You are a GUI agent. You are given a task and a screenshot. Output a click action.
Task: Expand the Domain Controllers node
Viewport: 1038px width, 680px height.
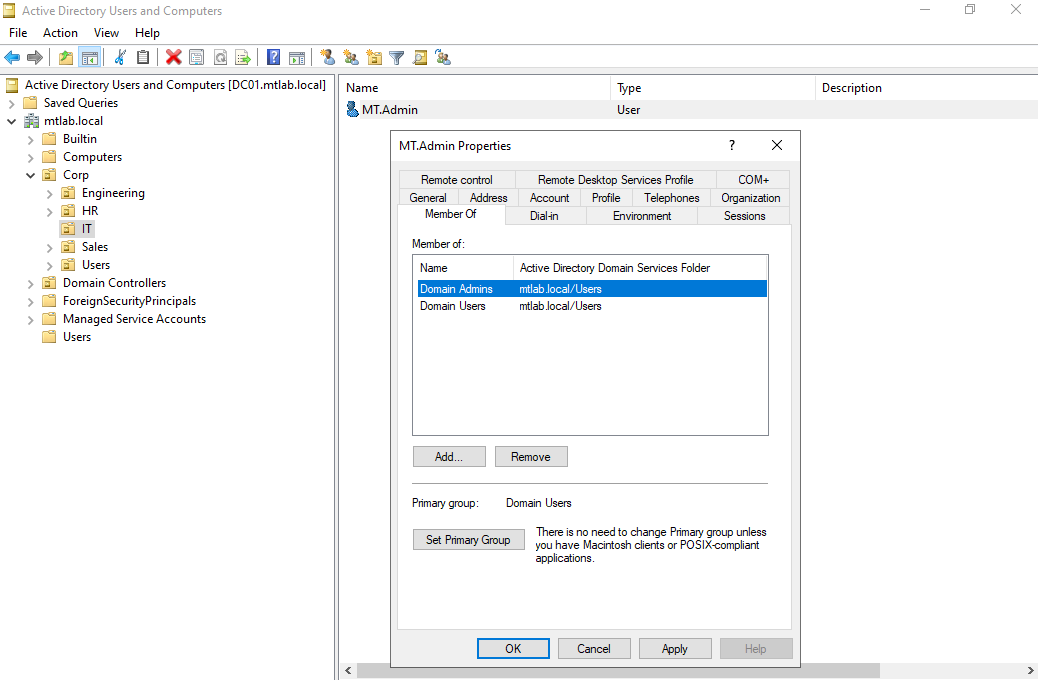[x=30, y=283]
